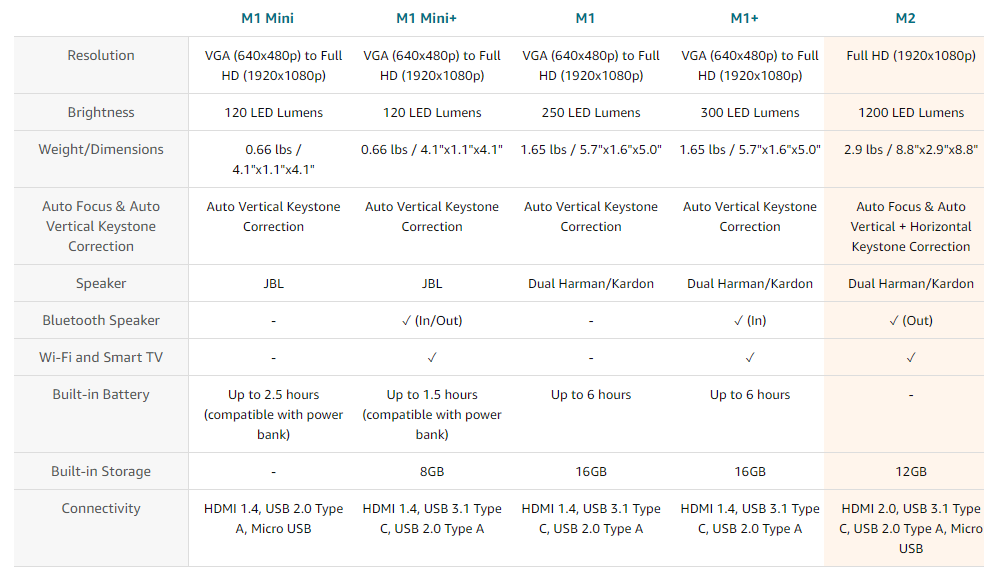
Task: Open the M1 Mini product link
Action: click(267, 18)
